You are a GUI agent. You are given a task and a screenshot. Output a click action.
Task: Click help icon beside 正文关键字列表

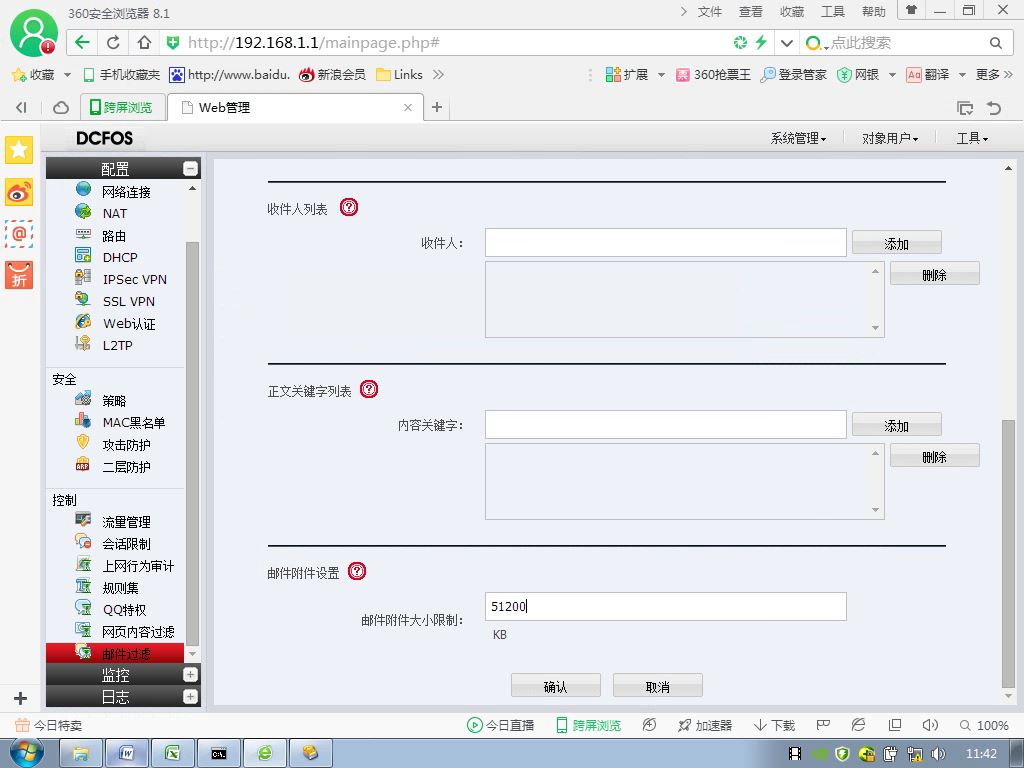[369, 389]
